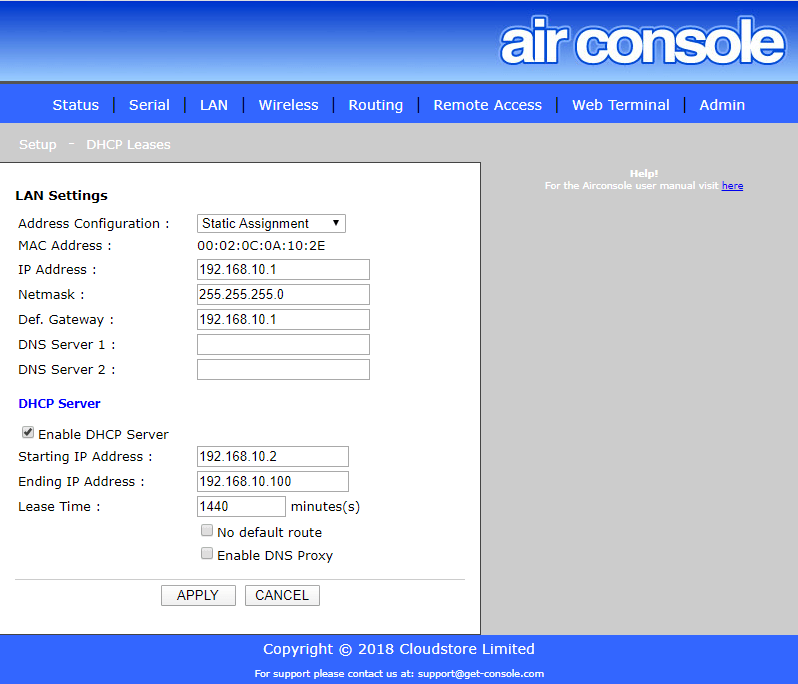
Task: Open the Remote Access menu
Action: pyautogui.click(x=488, y=105)
